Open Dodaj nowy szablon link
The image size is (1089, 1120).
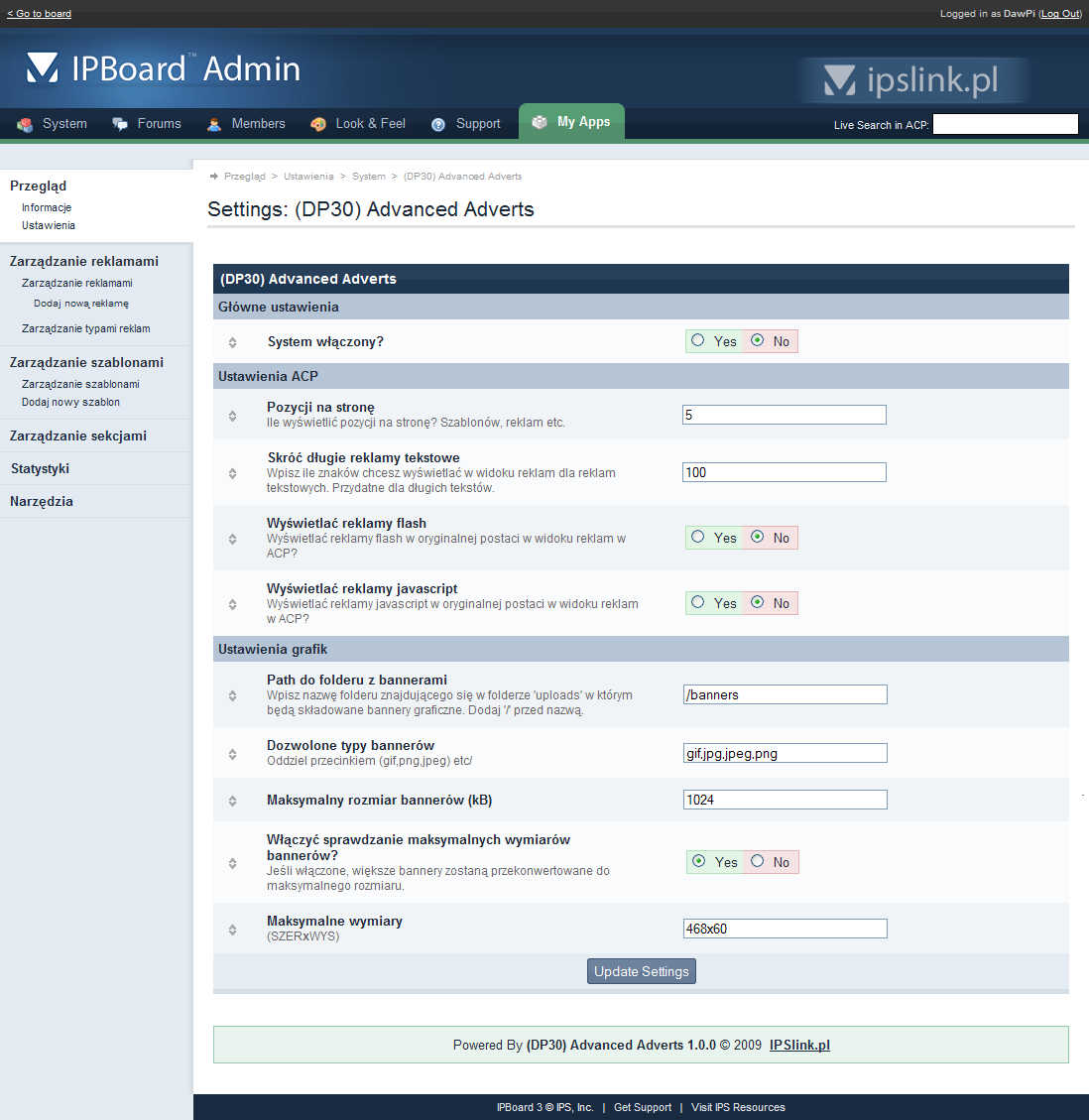pyautogui.click(x=70, y=402)
